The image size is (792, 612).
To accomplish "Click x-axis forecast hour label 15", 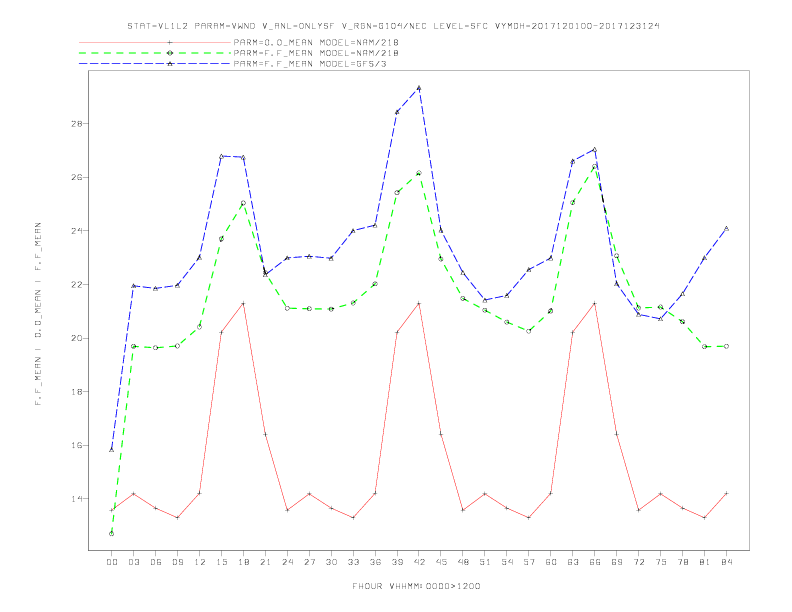I will click(221, 562).
